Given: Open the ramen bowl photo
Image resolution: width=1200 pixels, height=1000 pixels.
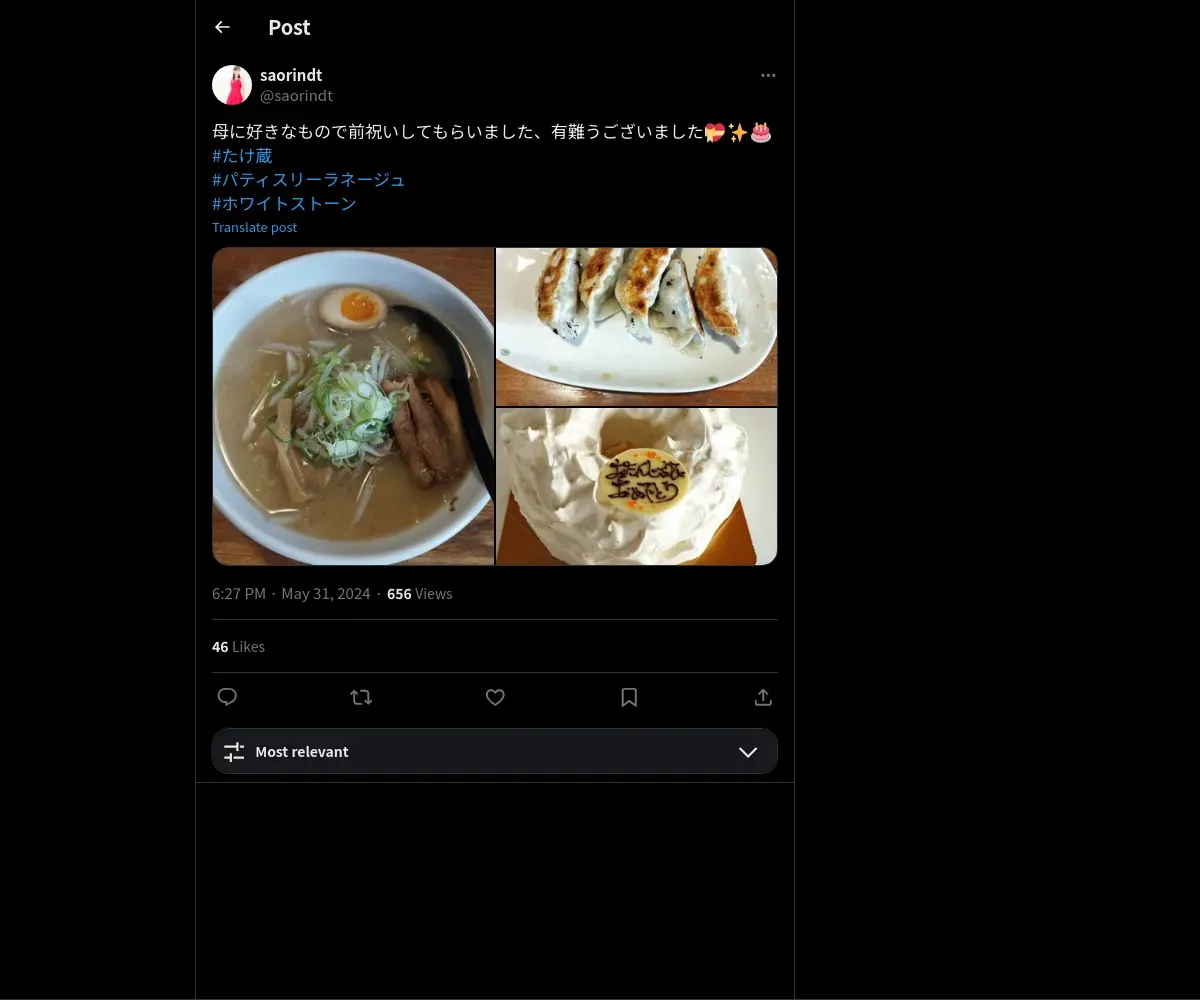Looking at the screenshot, I should (353, 406).
